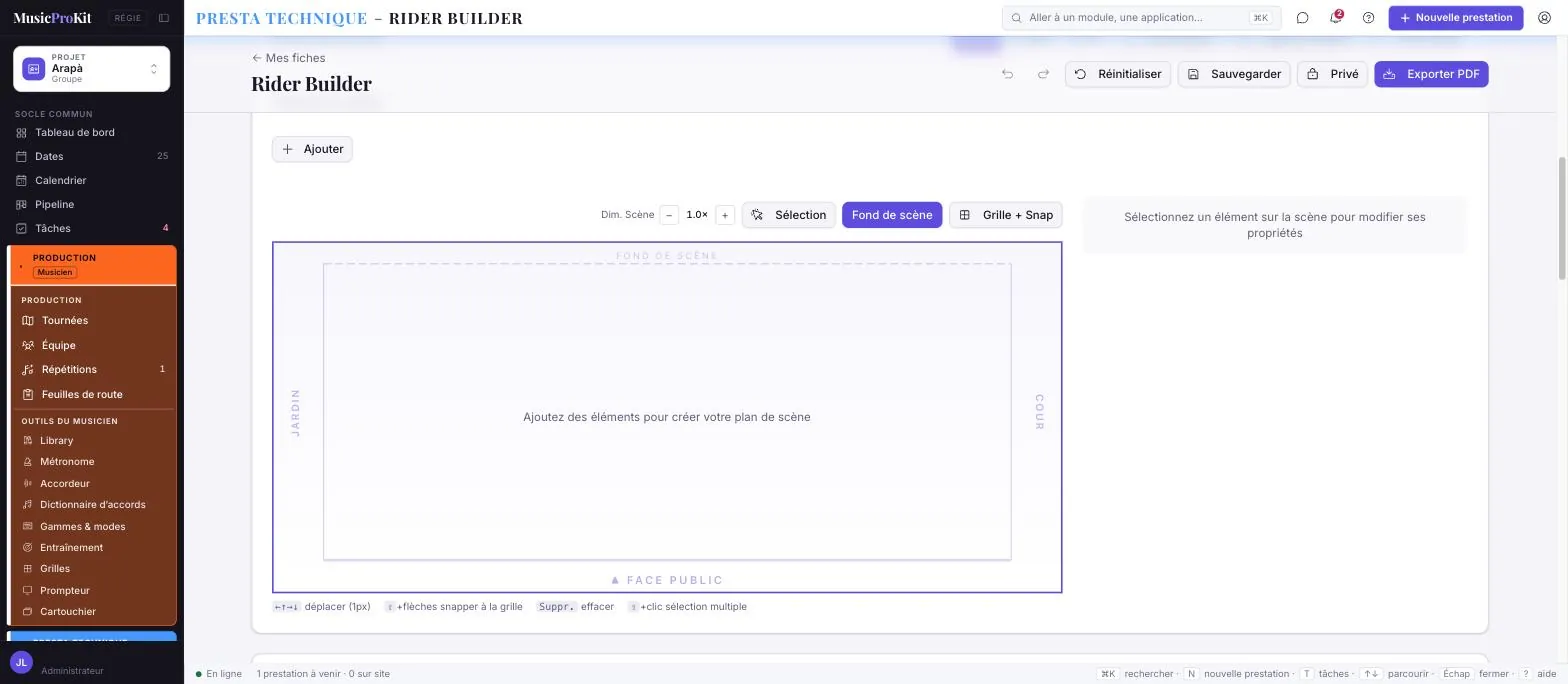1568x684 pixels.
Task: Toggle Grille + Snap option
Action: (x=1005, y=215)
